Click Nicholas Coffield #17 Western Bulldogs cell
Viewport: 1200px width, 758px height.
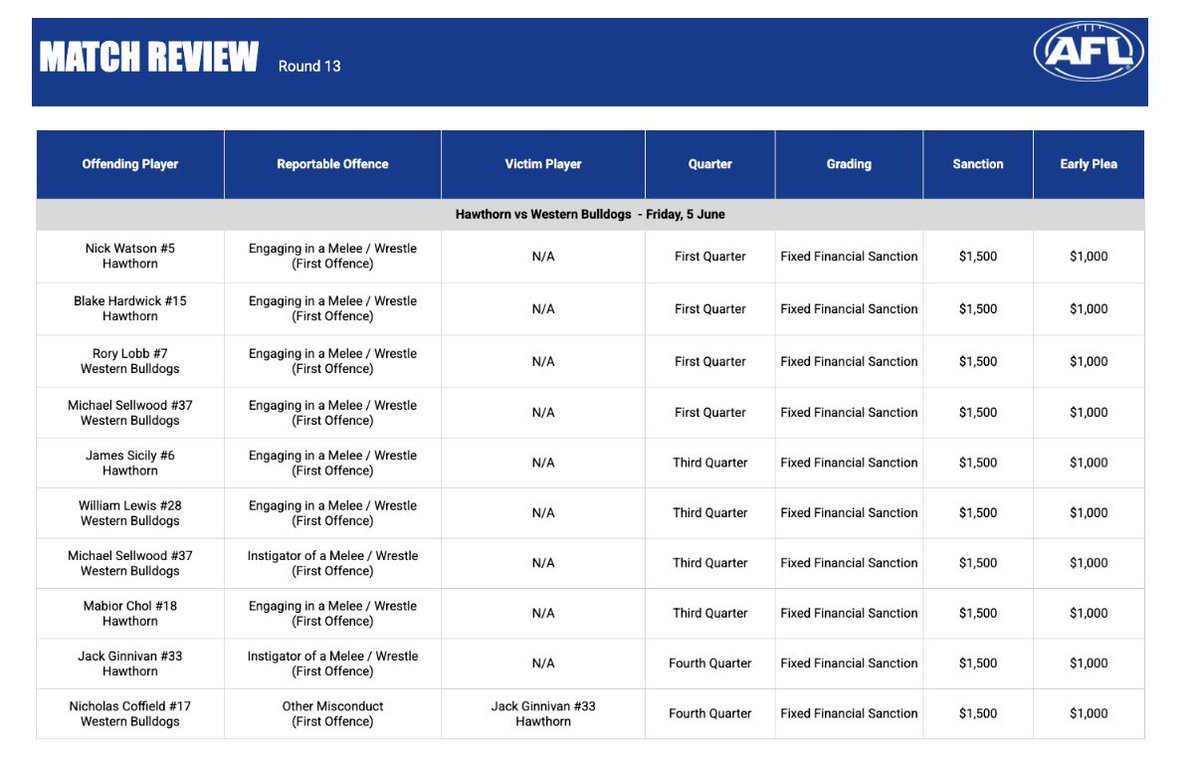[130, 714]
